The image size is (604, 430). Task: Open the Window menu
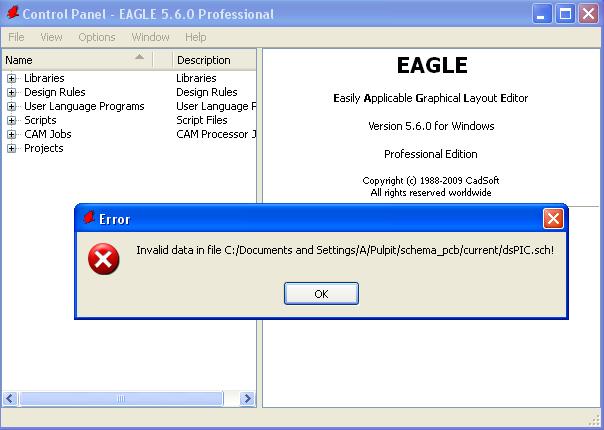150,37
